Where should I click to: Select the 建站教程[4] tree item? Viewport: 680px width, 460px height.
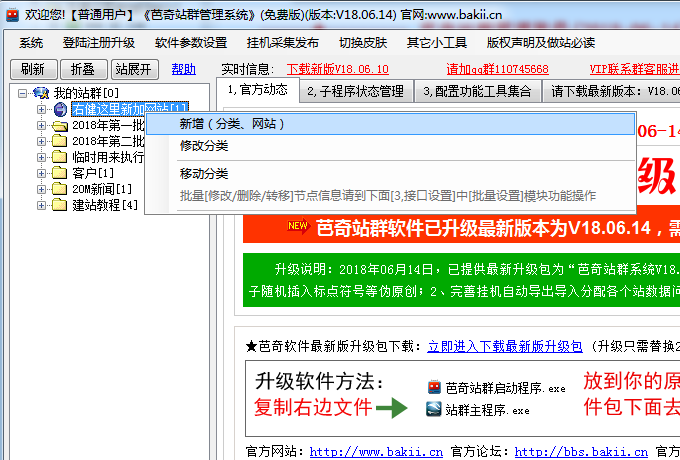tap(105, 205)
